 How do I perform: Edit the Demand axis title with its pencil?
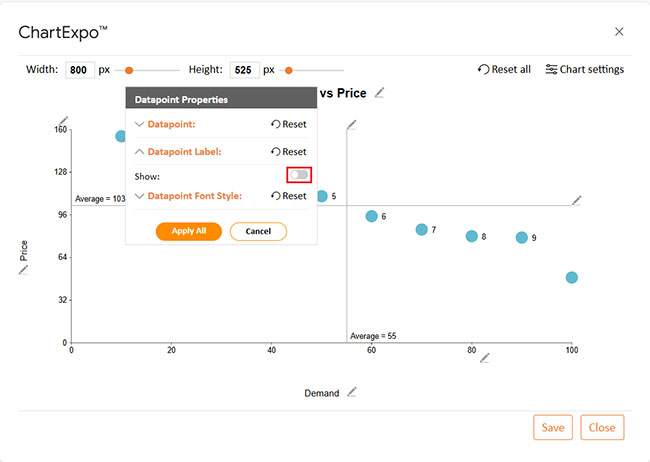352,392
